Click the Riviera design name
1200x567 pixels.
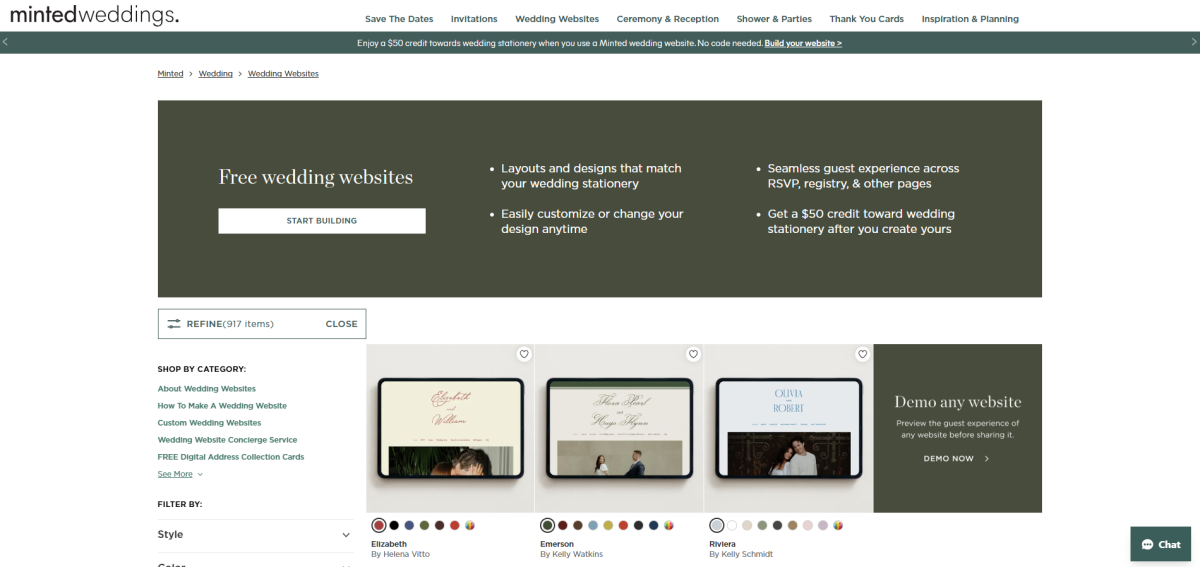tap(723, 544)
